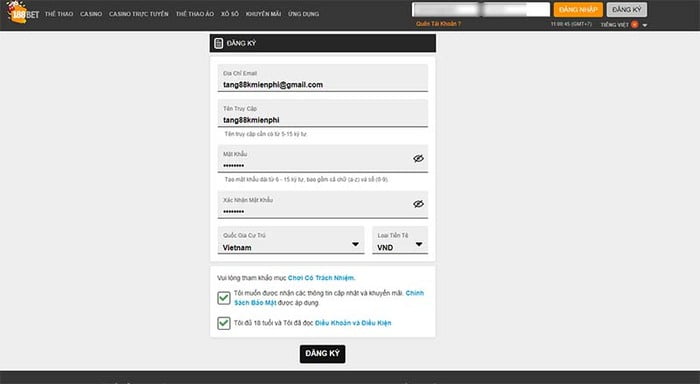The height and width of the screenshot is (384, 700).
Task: Expand the TIẾNG VIỆT language selector arrow
Action: (x=645, y=25)
